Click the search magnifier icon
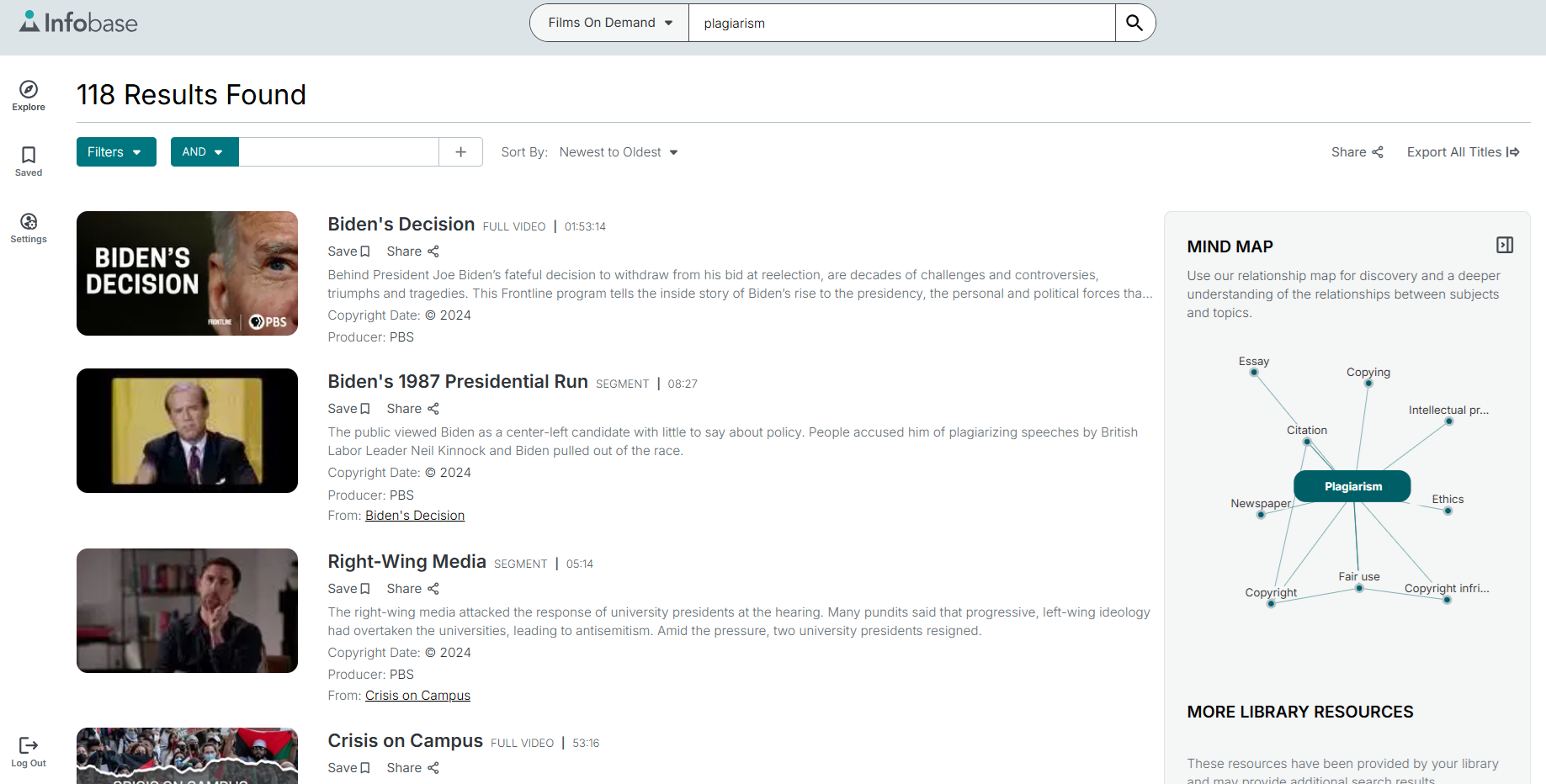This screenshot has width=1546, height=784. pos(1134,23)
